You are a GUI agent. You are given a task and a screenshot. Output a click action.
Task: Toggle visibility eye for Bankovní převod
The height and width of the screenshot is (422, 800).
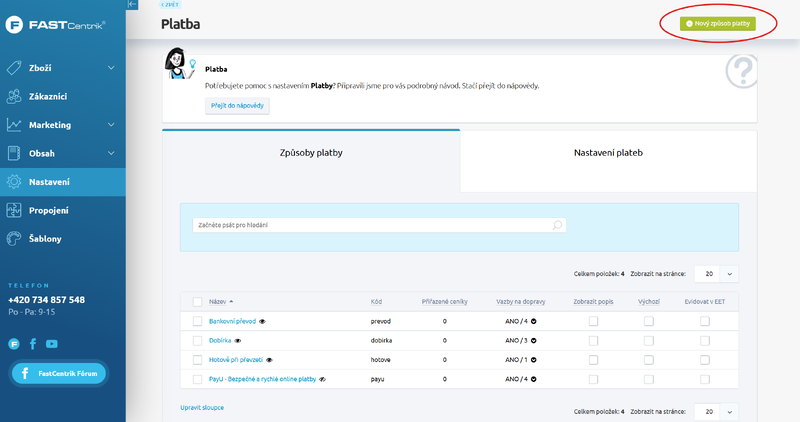point(262,321)
